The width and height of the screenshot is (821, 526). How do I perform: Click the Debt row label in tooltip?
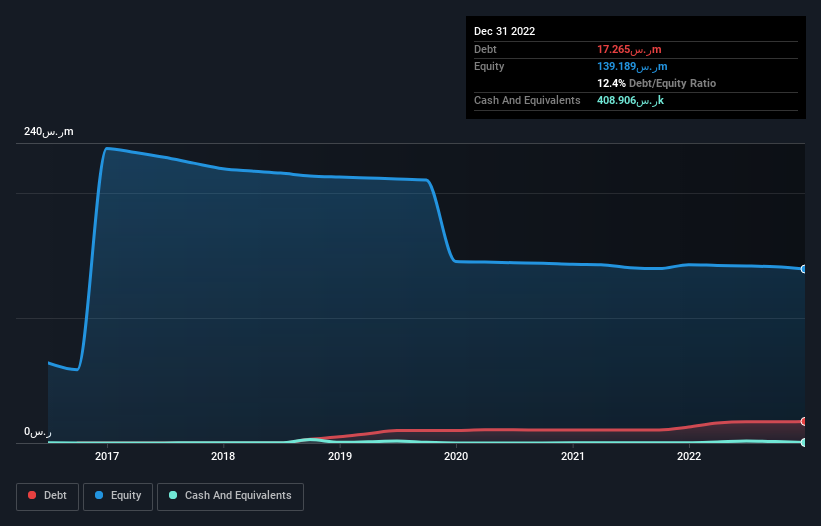click(x=485, y=49)
